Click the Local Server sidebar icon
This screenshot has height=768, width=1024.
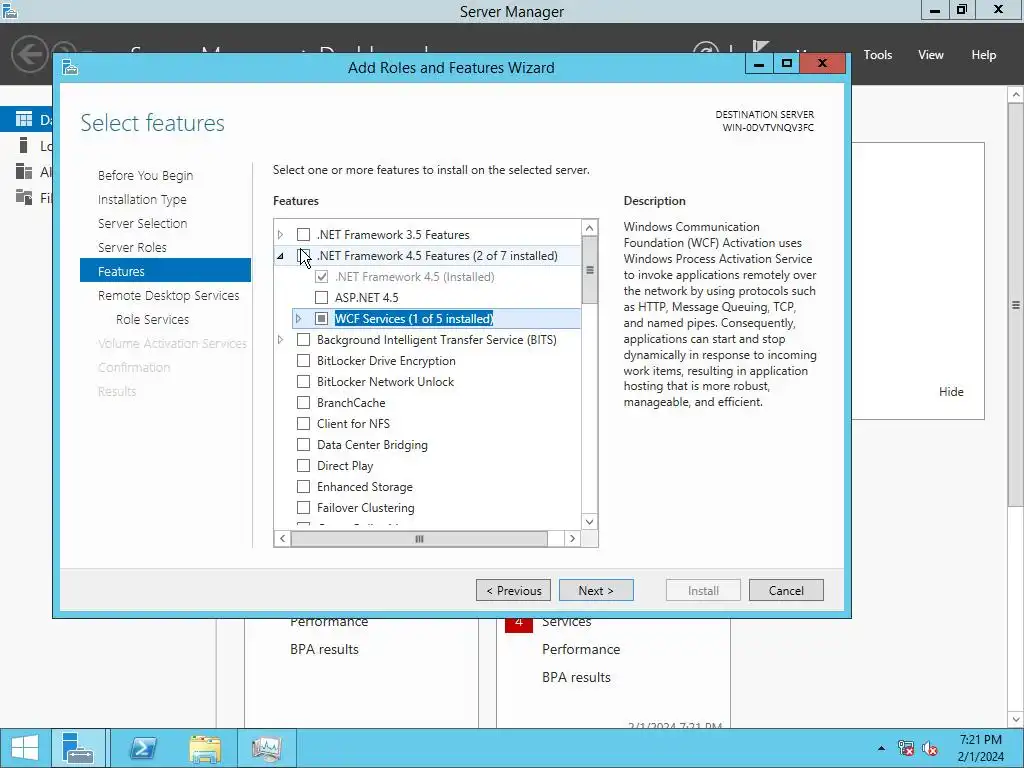24,145
